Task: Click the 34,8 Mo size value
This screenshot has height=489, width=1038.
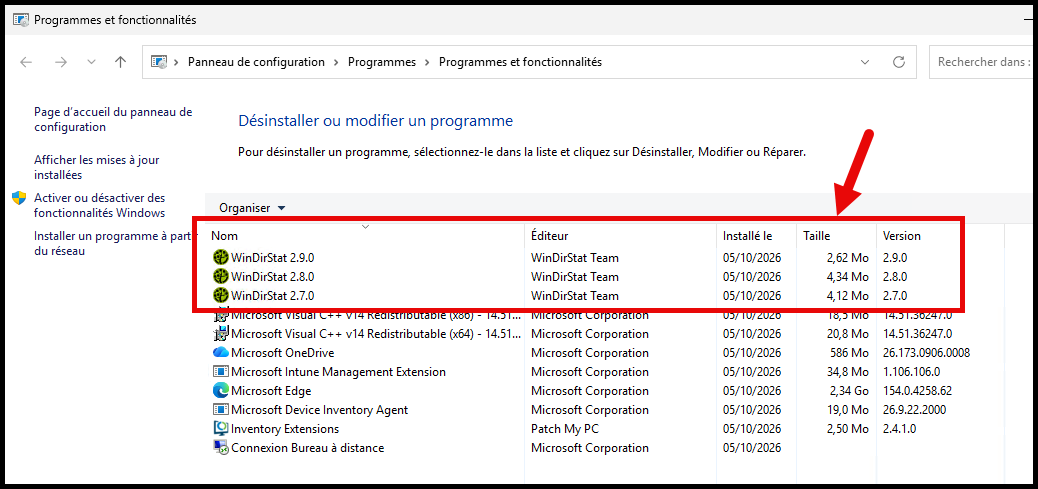Action: pos(847,372)
